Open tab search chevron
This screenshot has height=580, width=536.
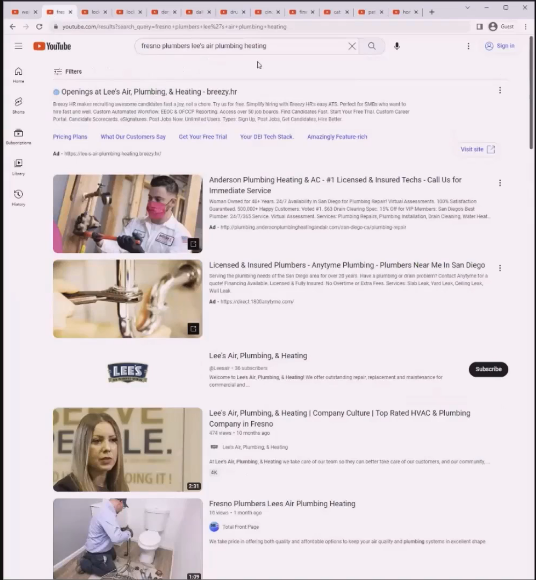[468, 7]
